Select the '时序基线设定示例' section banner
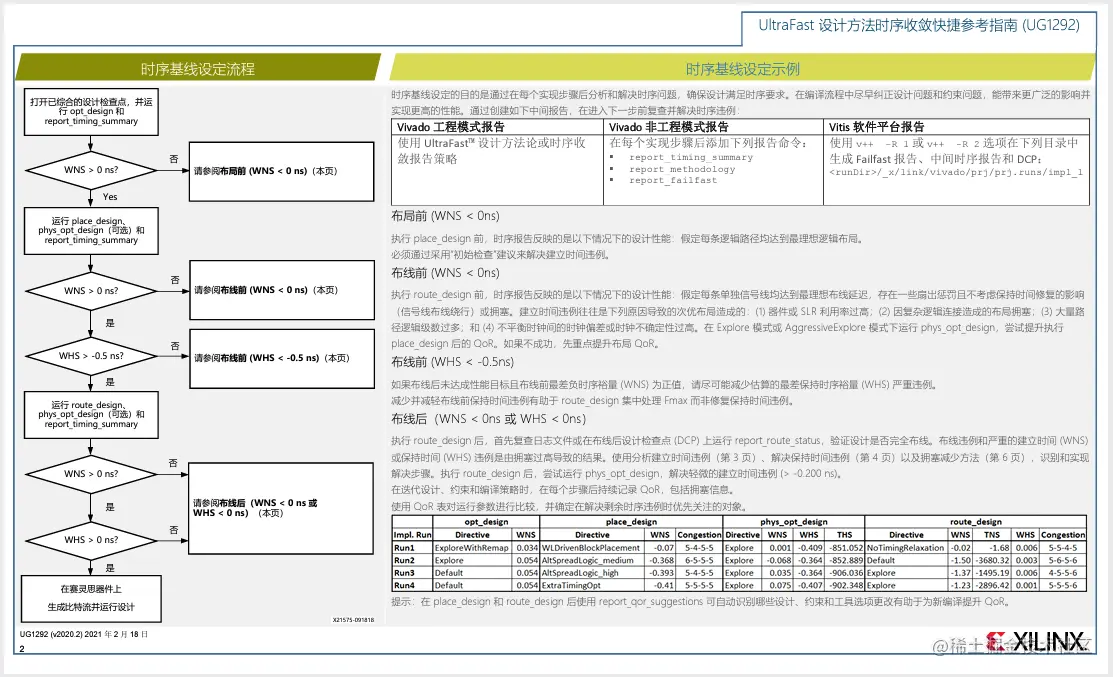Screen dimensions: 1113x677 pyautogui.click(x=742, y=68)
